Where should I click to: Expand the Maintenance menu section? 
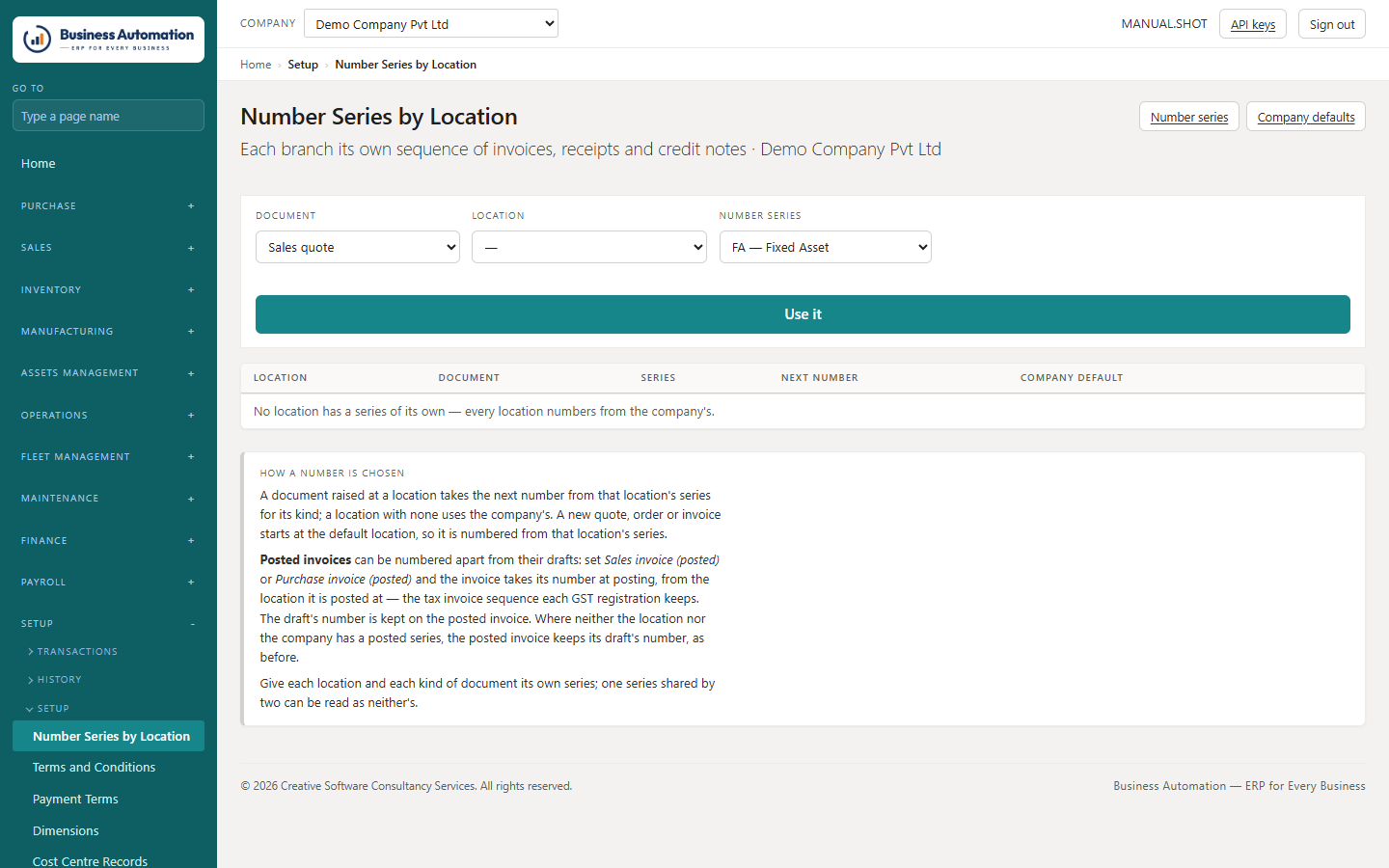[108, 499]
